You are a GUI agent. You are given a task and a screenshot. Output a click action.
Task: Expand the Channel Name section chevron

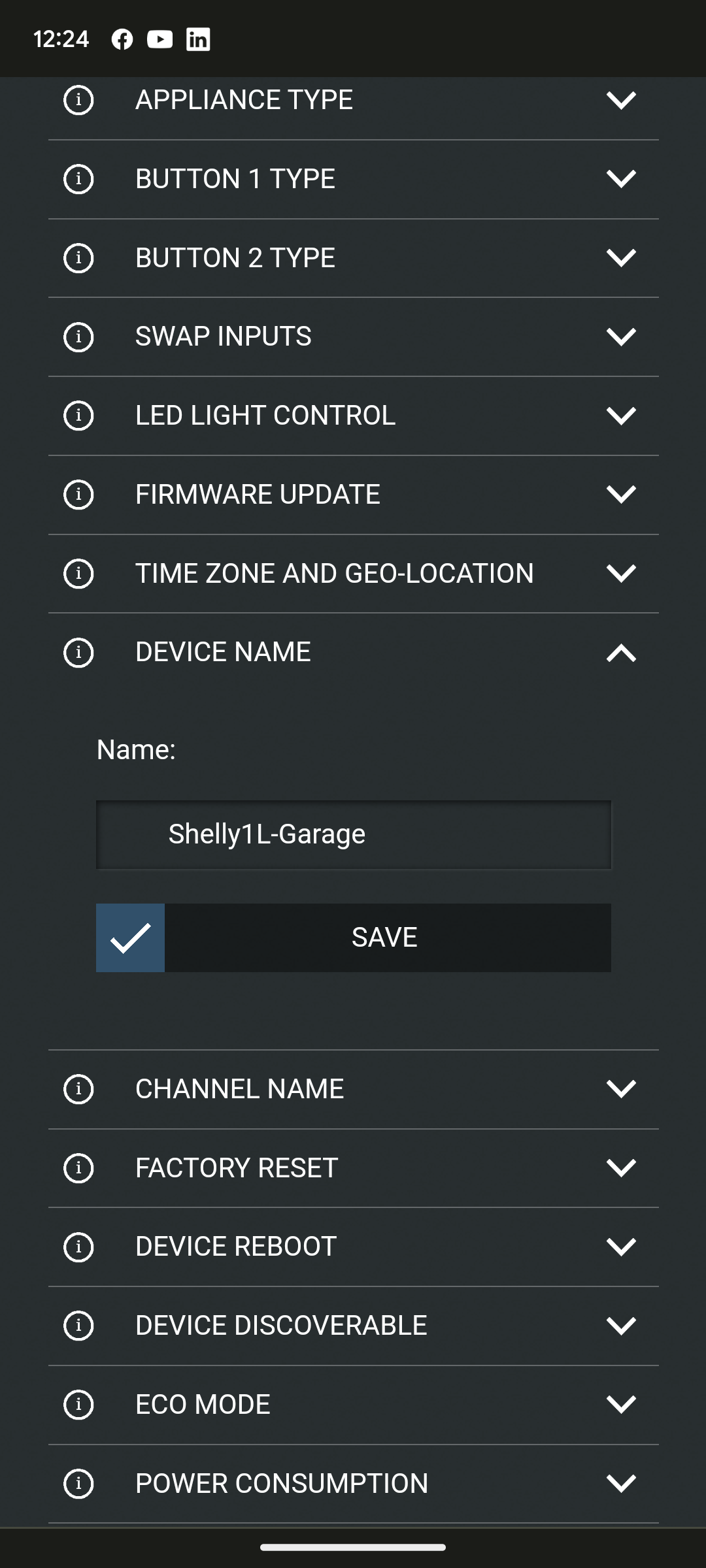click(x=621, y=1088)
